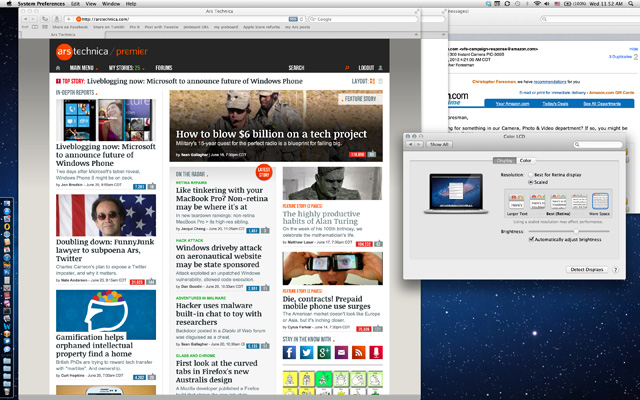
Task: Open Spotlight search in menu bar
Action: (632, 4)
